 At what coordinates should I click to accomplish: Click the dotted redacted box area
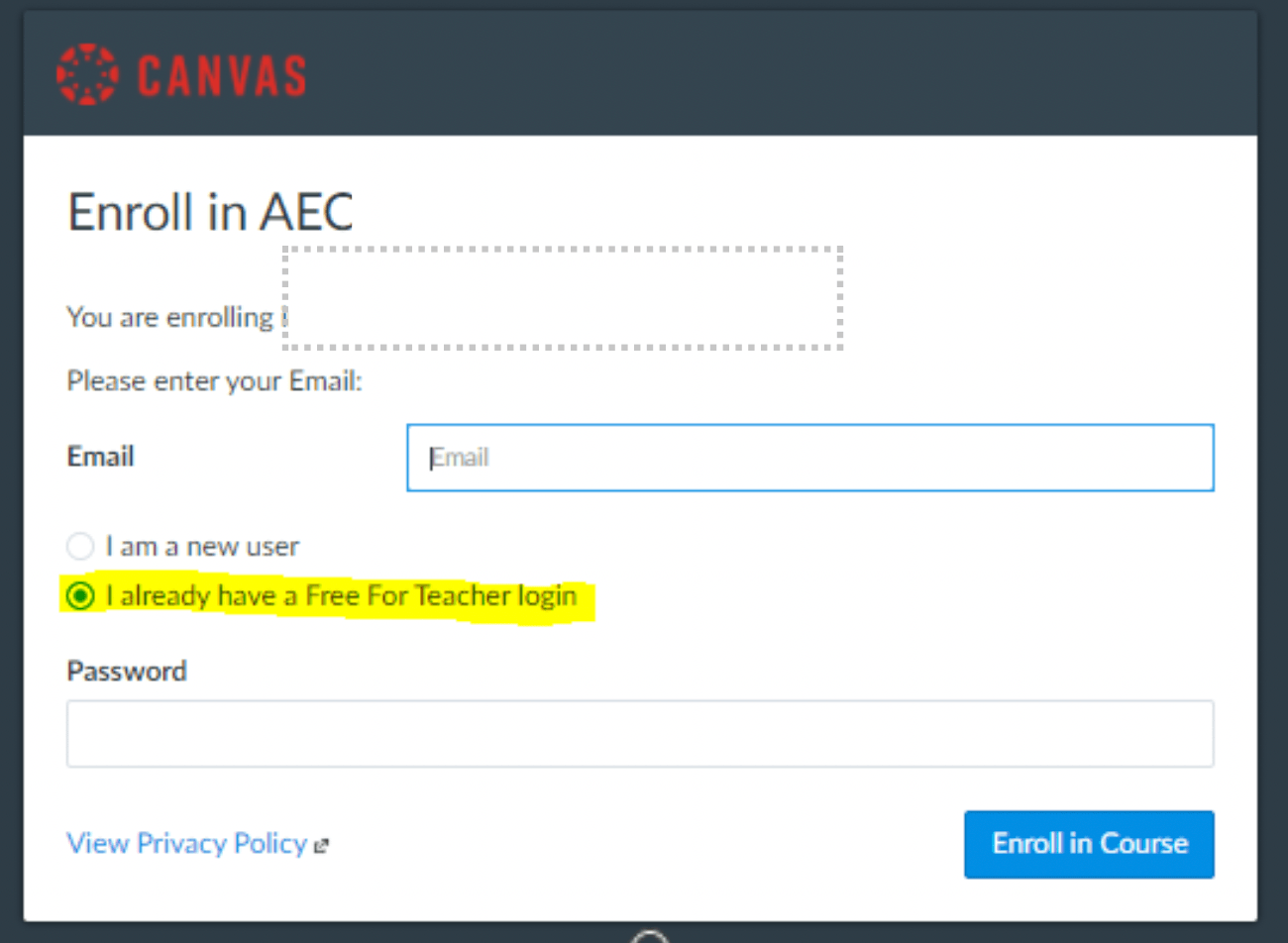[x=562, y=298]
